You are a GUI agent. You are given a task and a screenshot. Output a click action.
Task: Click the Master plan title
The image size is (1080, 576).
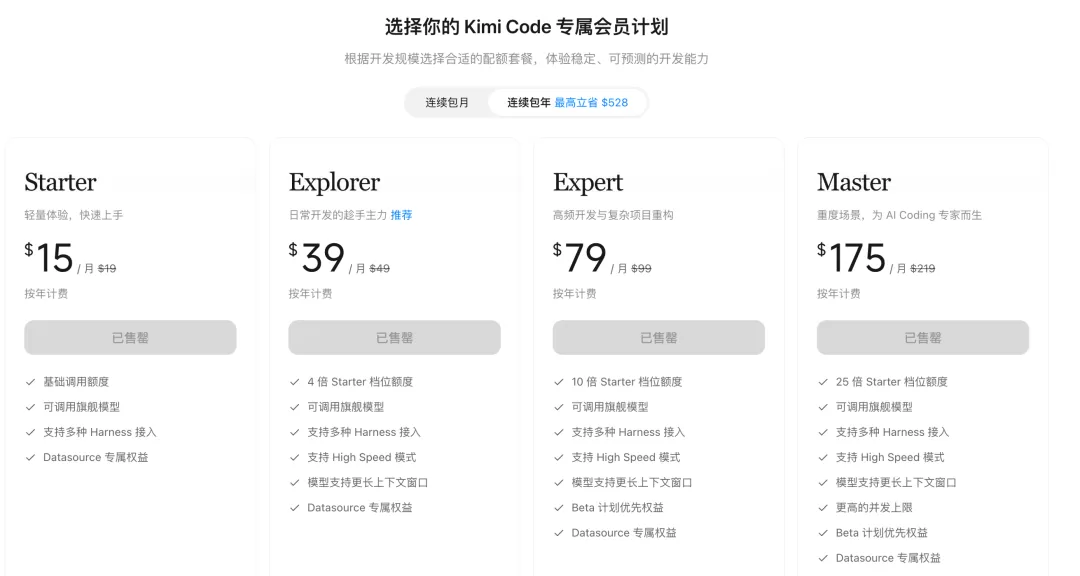[854, 182]
